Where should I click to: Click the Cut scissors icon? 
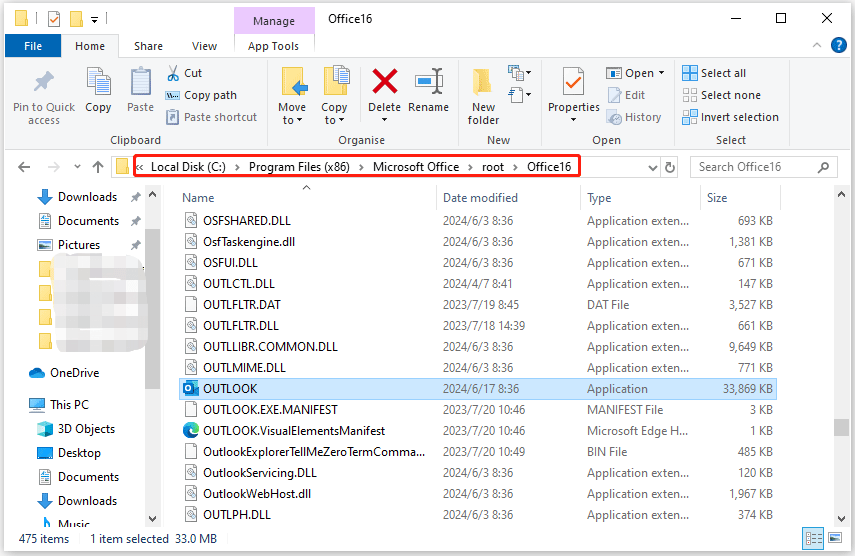[172, 73]
